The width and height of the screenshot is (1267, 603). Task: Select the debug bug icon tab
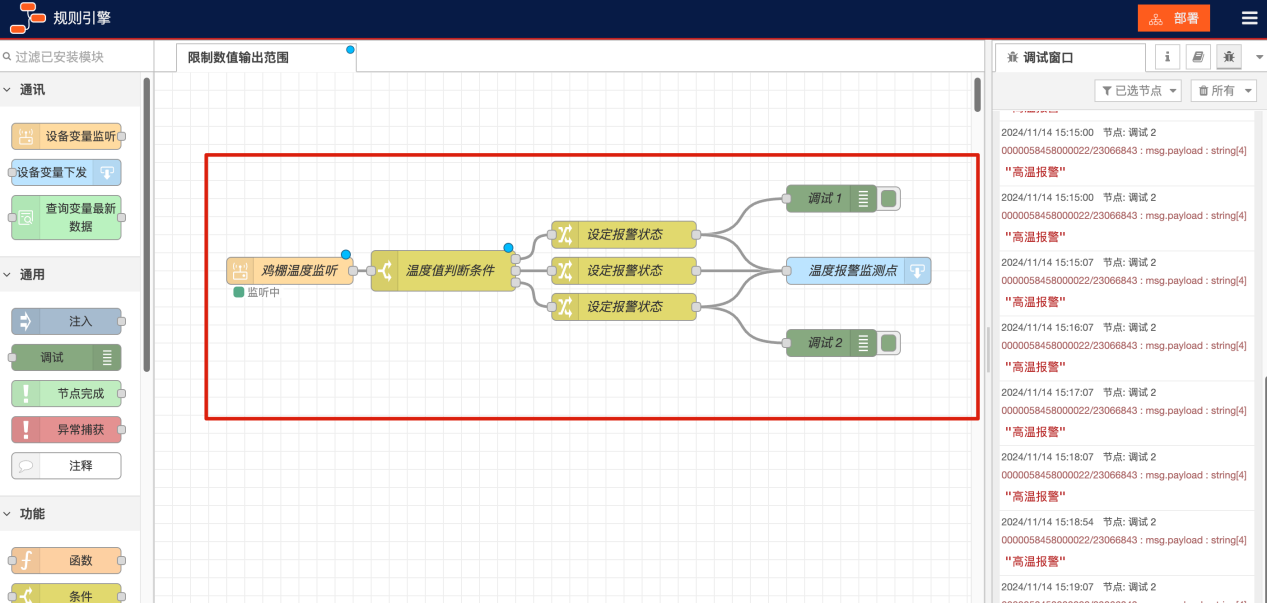[1228, 57]
